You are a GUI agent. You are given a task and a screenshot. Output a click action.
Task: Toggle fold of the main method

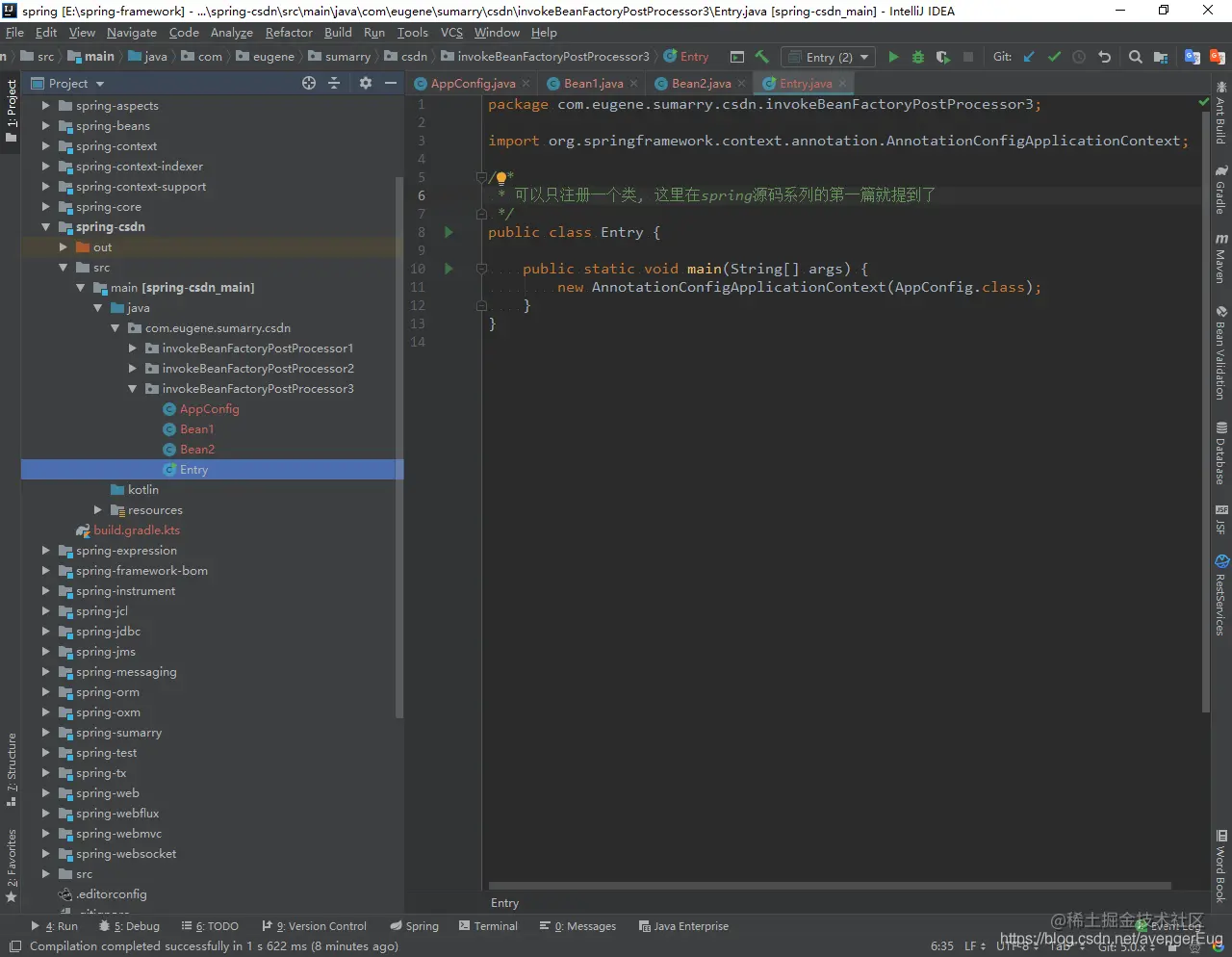pos(481,269)
